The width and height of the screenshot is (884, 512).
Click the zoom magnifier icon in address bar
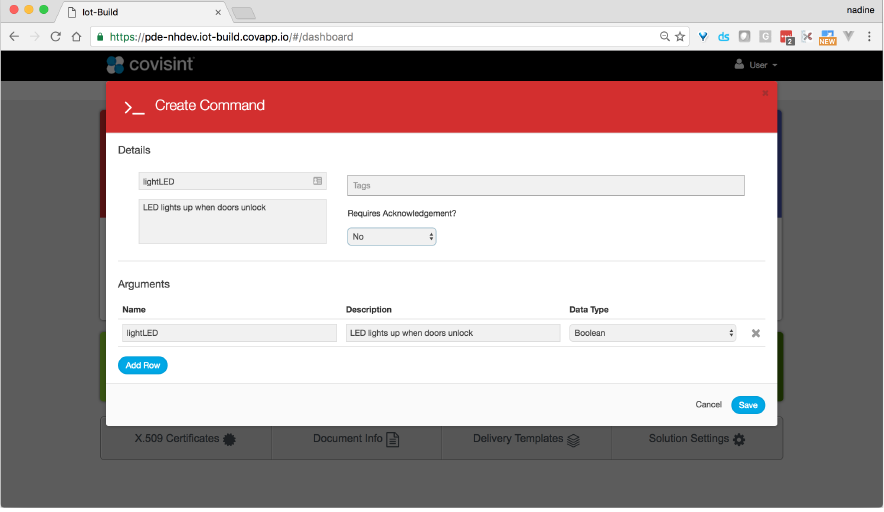[x=664, y=36]
